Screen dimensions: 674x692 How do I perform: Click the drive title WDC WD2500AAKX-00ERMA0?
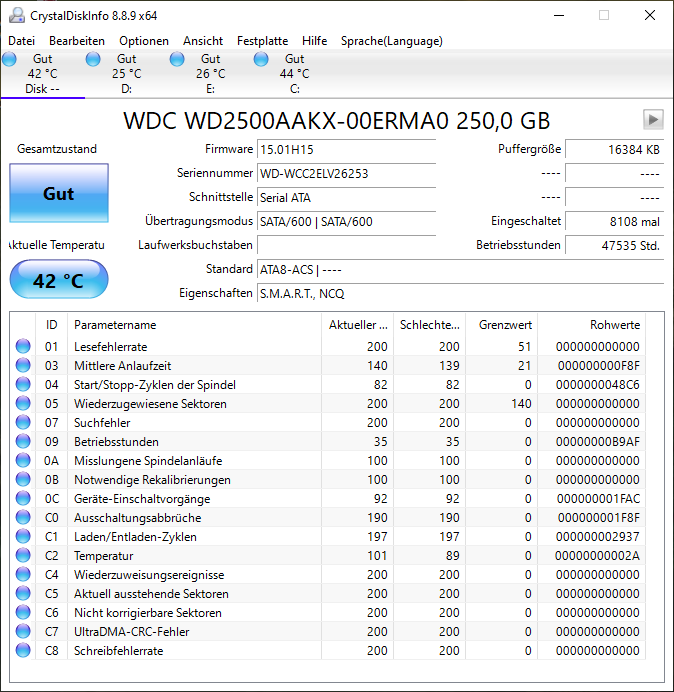337,120
